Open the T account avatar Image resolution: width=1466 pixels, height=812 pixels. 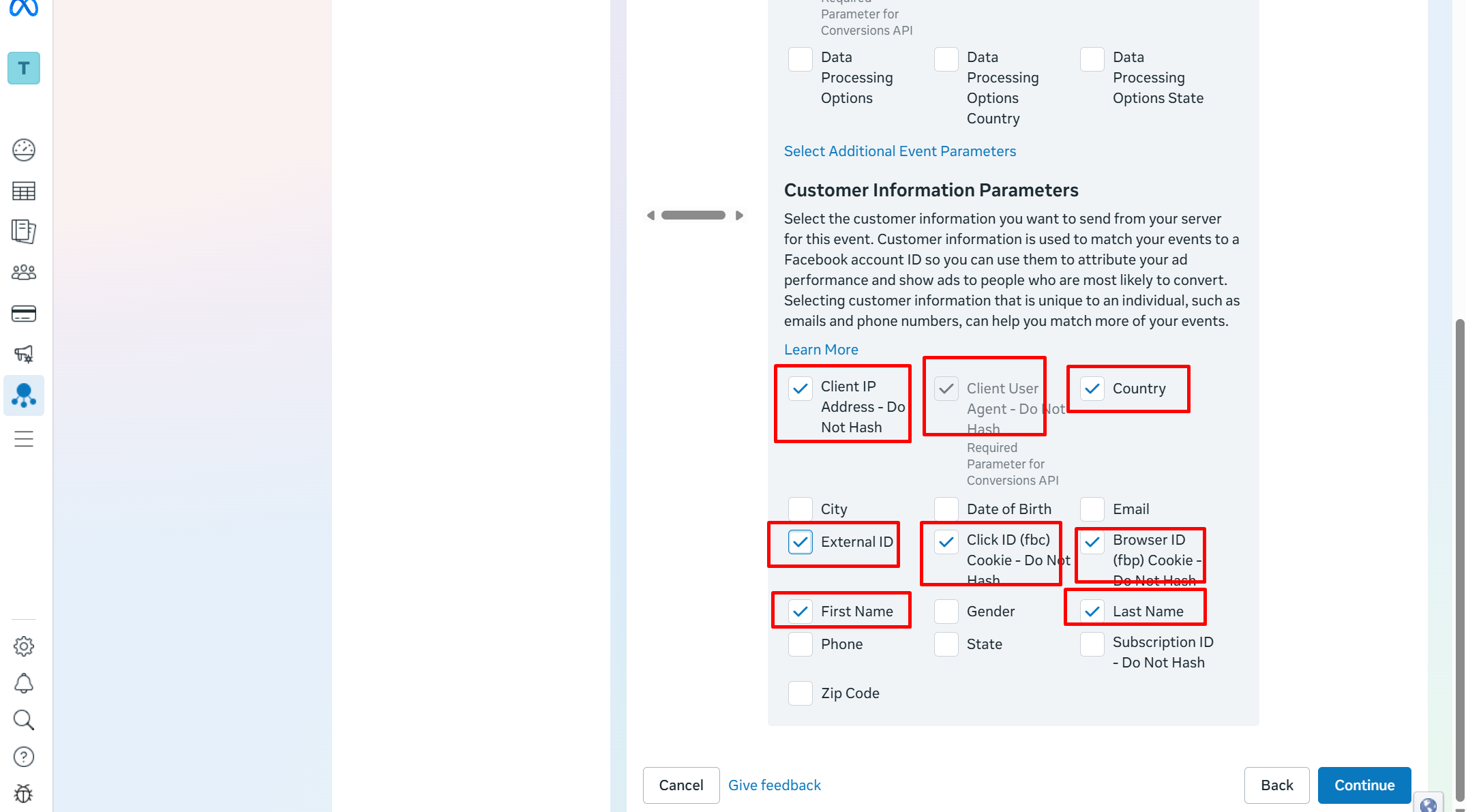pyautogui.click(x=24, y=68)
